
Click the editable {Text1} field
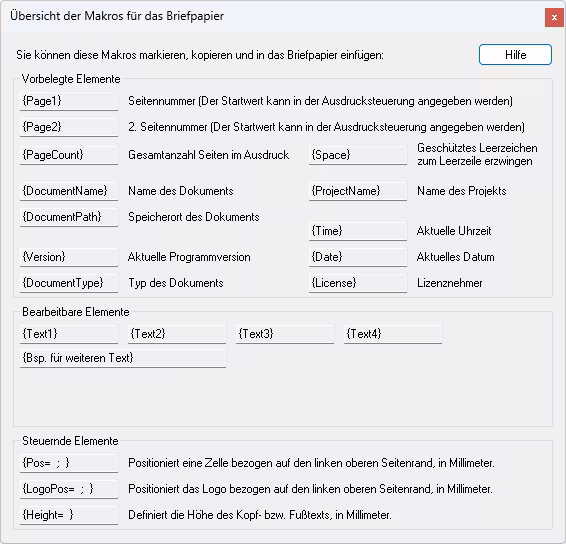(x=69, y=334)
